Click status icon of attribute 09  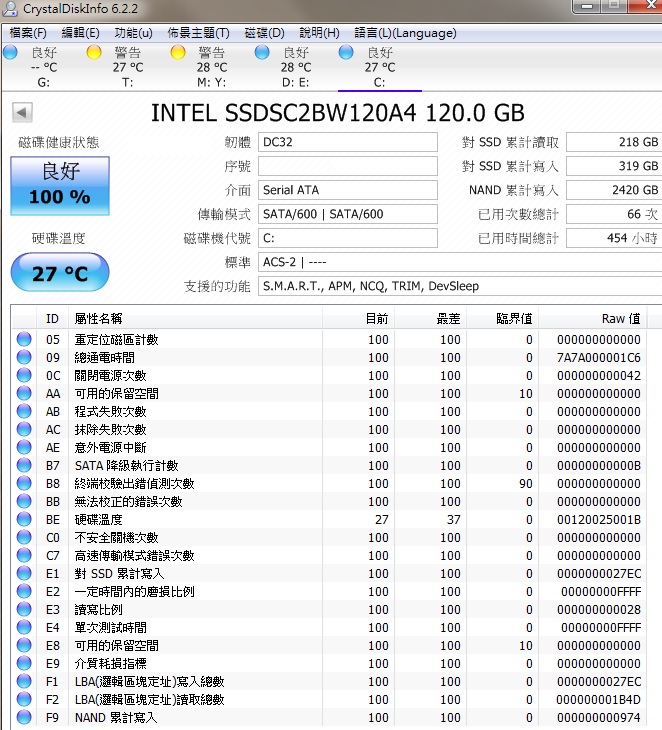pyautogui.click(x=24, y=358)
